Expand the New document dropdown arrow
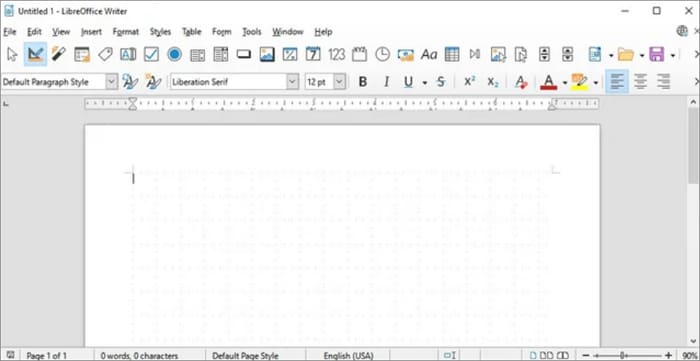 pyautogui.click(x=611, y=55)
